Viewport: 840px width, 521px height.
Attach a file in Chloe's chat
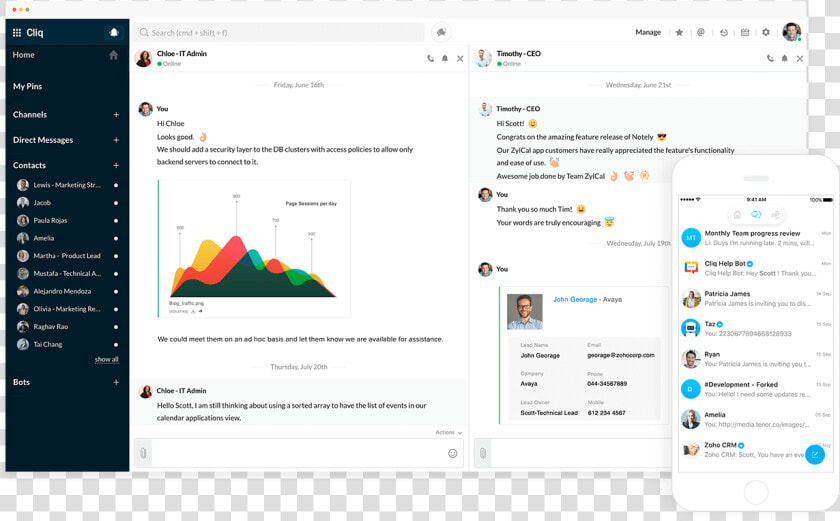point(143,453)
